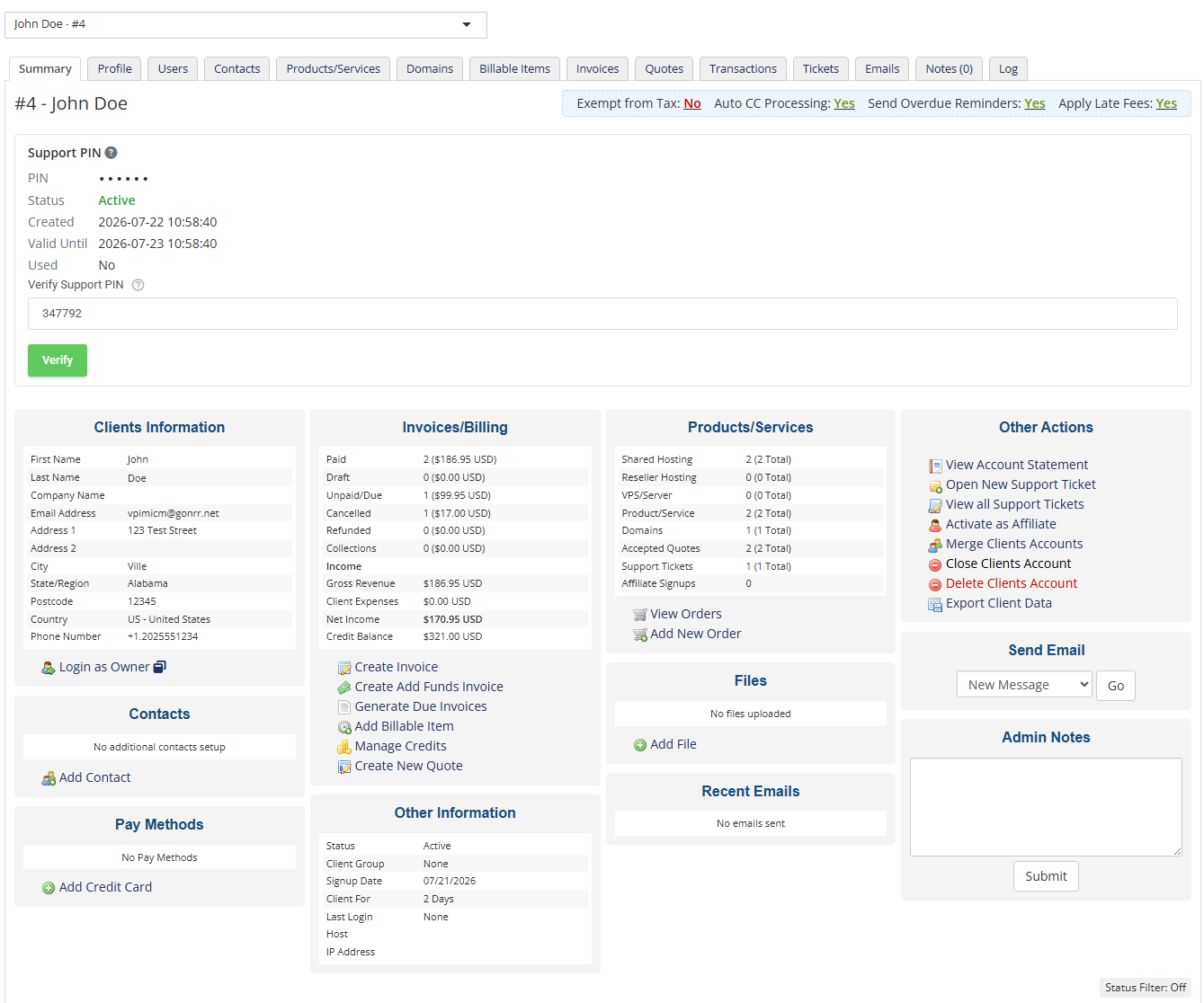
Task: Switch to the Transactions tab
Action: [743, 68]
